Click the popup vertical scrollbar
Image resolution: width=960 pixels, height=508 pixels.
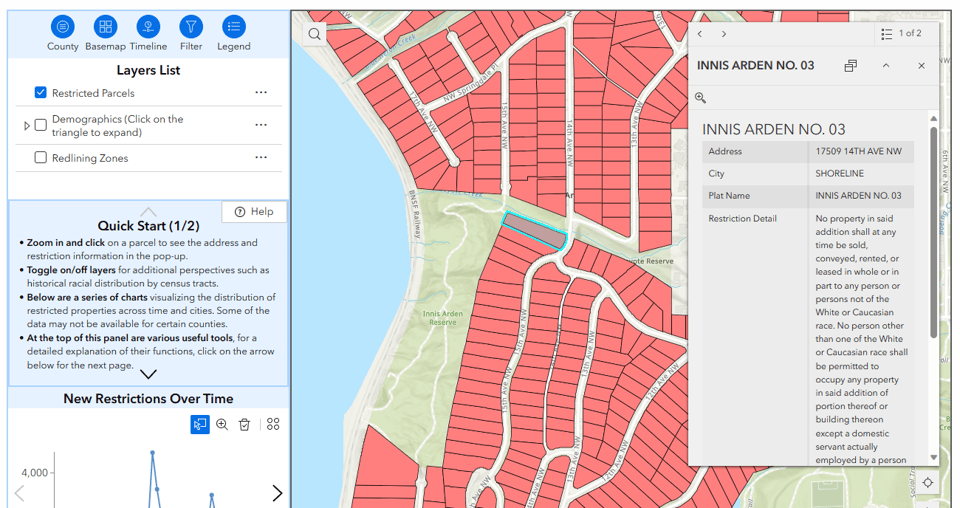point(934,230)
